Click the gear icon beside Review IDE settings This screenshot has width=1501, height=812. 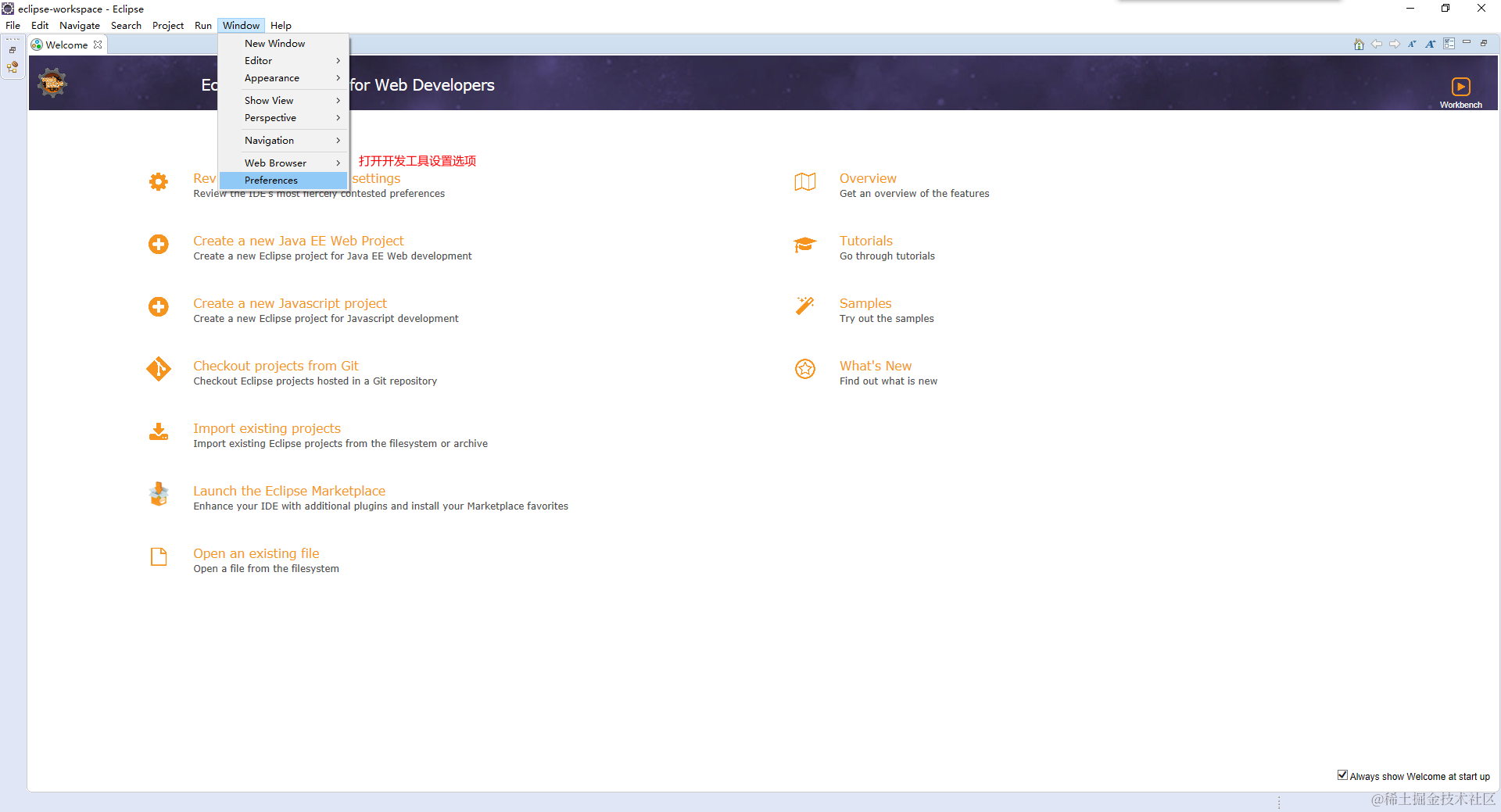159,182
